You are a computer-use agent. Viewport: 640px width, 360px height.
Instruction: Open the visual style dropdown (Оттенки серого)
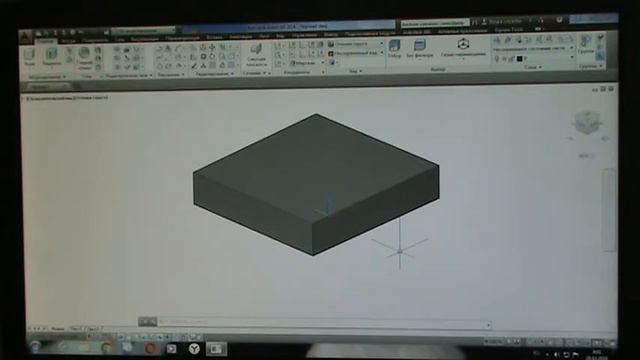click(x=356, y=44)
